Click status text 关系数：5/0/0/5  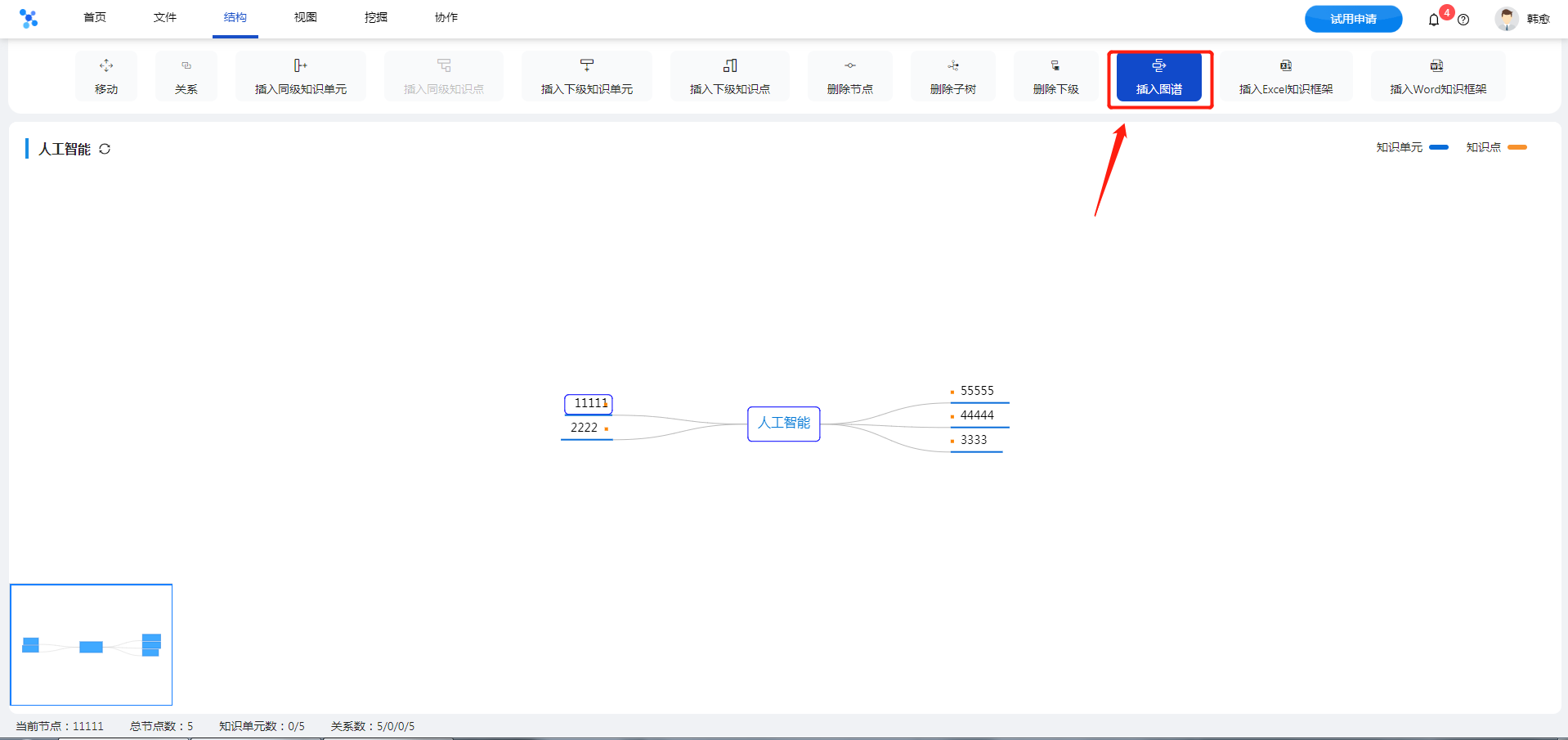tap(373, 726)
